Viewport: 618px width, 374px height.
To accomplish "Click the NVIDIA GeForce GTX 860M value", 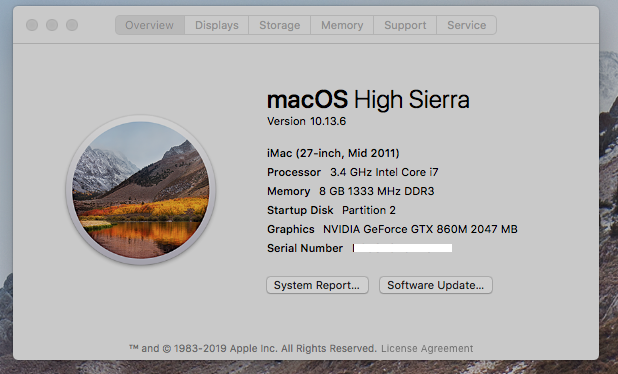I will pyautogui.click(x=420, y=229).
